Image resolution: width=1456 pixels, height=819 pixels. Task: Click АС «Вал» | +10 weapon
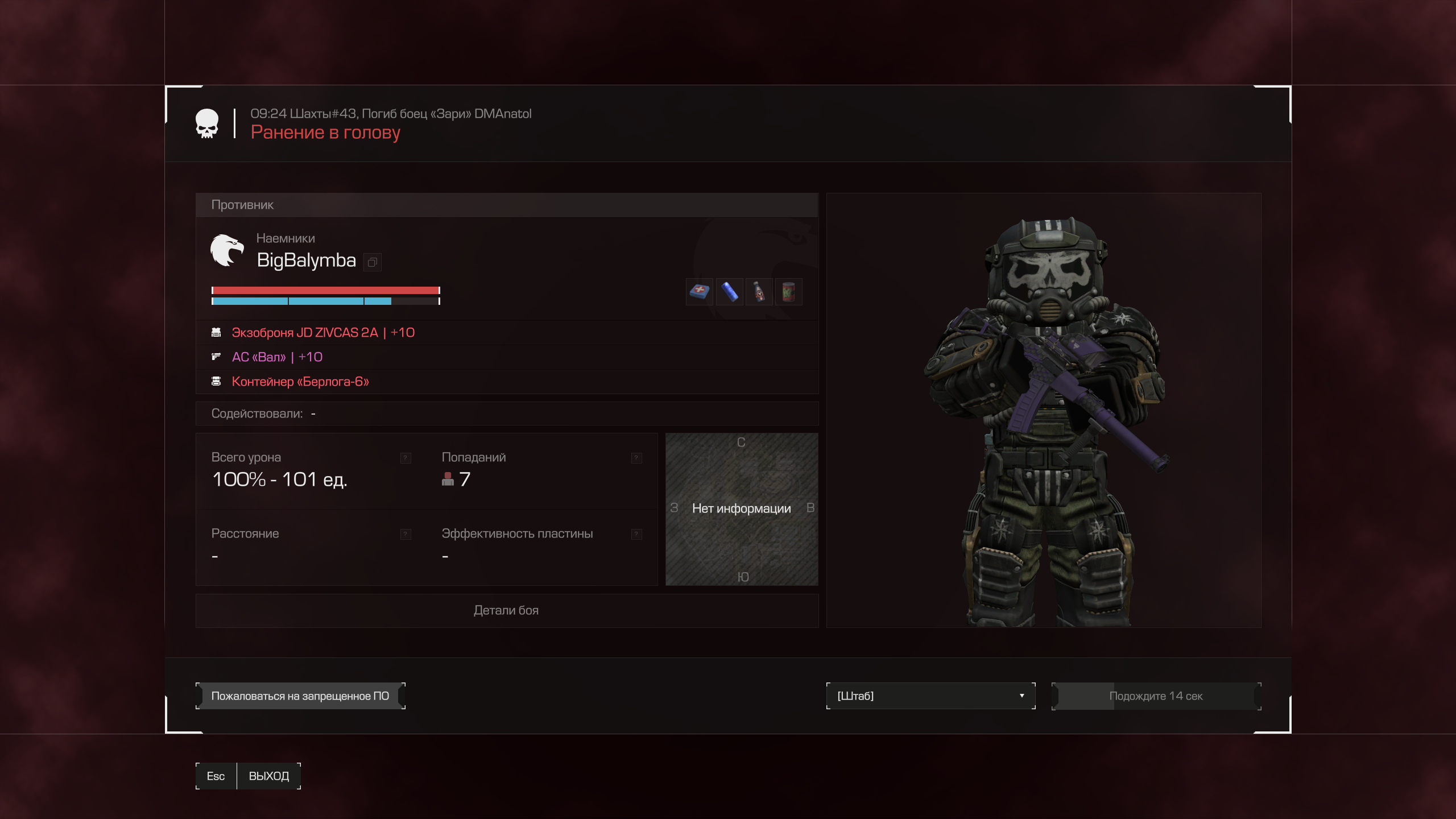277,357
